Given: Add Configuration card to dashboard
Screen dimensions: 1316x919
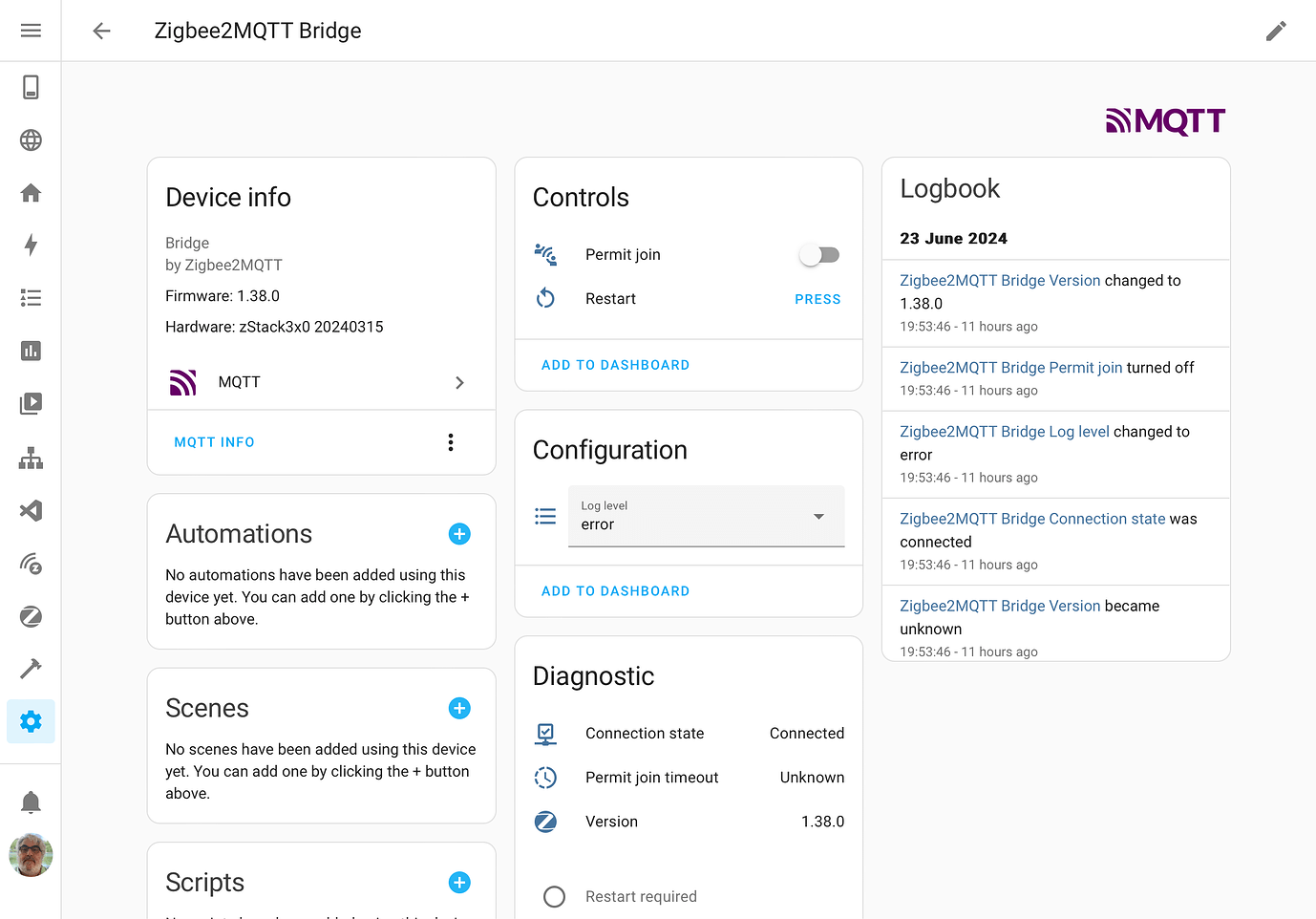Looking at the screenshot, I should 615,591.
